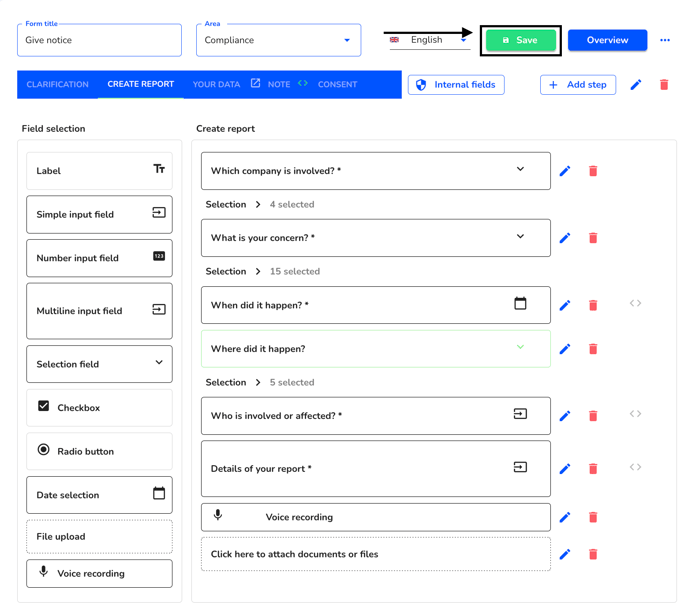The height and width of the screenshot is (615, 688).
Task: Choose the File upload field type
Action: (x=100, y=536)
